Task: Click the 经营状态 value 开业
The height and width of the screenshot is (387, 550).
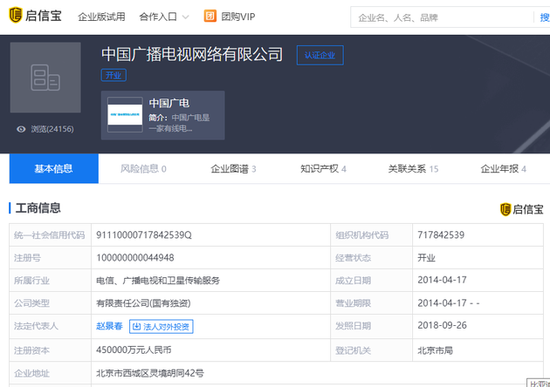Action: 426,258
